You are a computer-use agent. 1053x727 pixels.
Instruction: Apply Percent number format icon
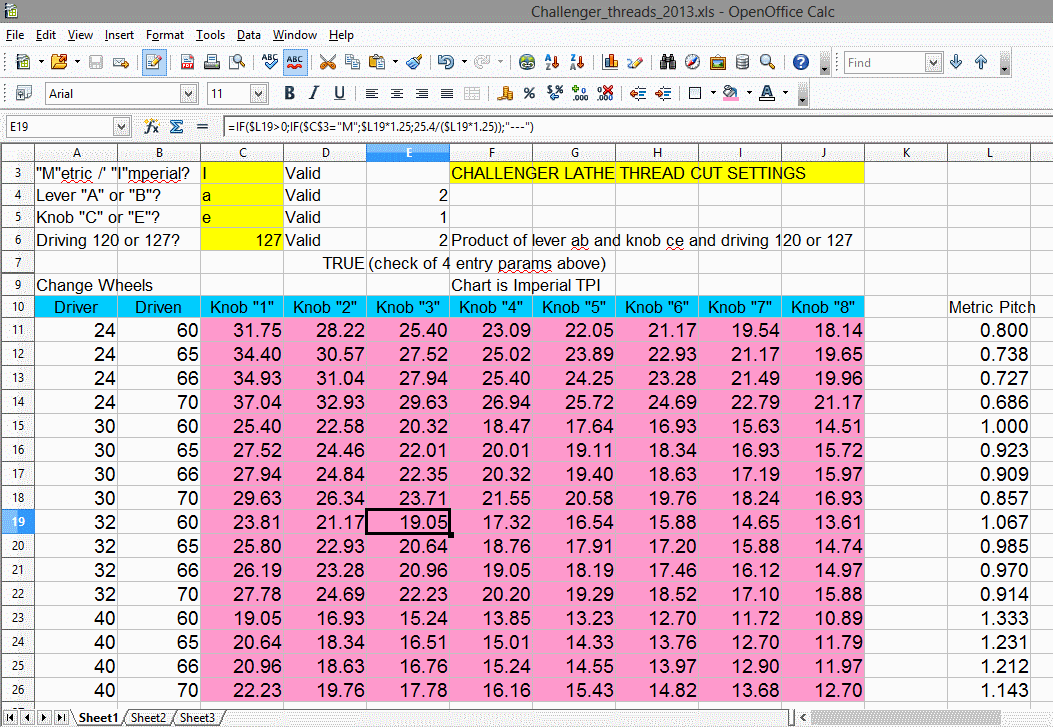[529, 93]
